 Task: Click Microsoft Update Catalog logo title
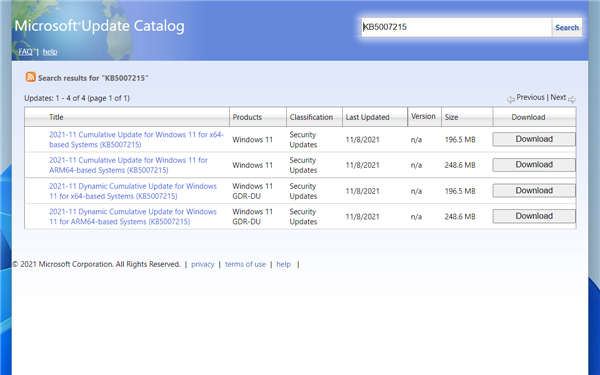click(99, 26)
